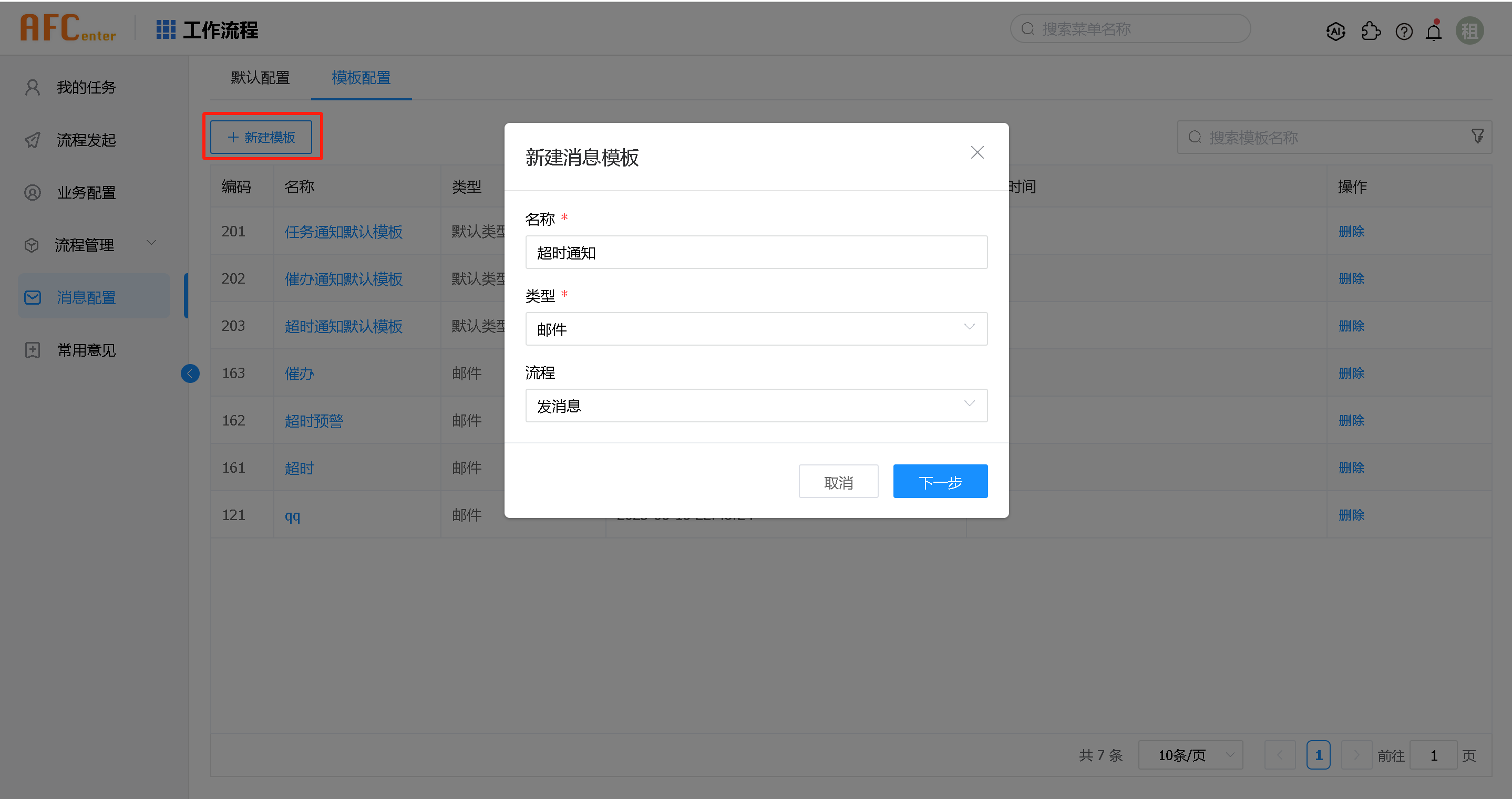
Task: Open the plugin puzzle icon
Action: point(1371,31)
